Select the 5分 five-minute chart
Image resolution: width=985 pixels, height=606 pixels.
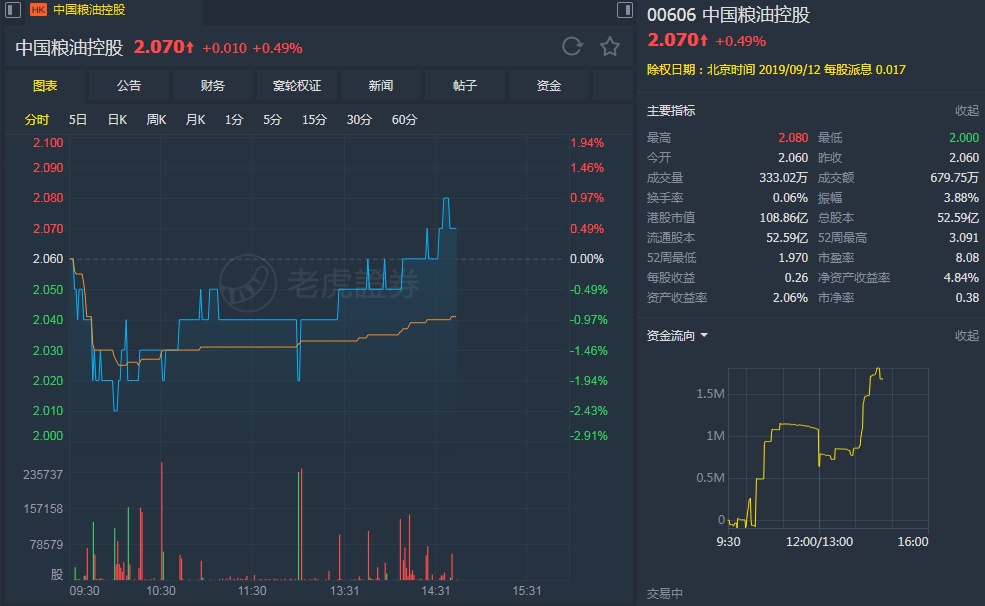pyautogui.click(x=272, y=119)
